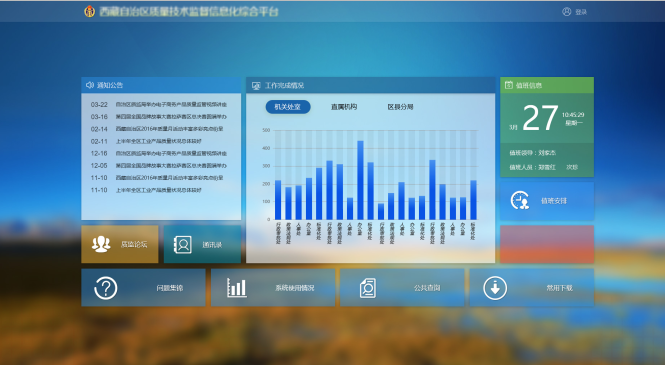665x365 pixels.
Task: Click the 常用下载 download arrow icon
Action: pos(495,288)
